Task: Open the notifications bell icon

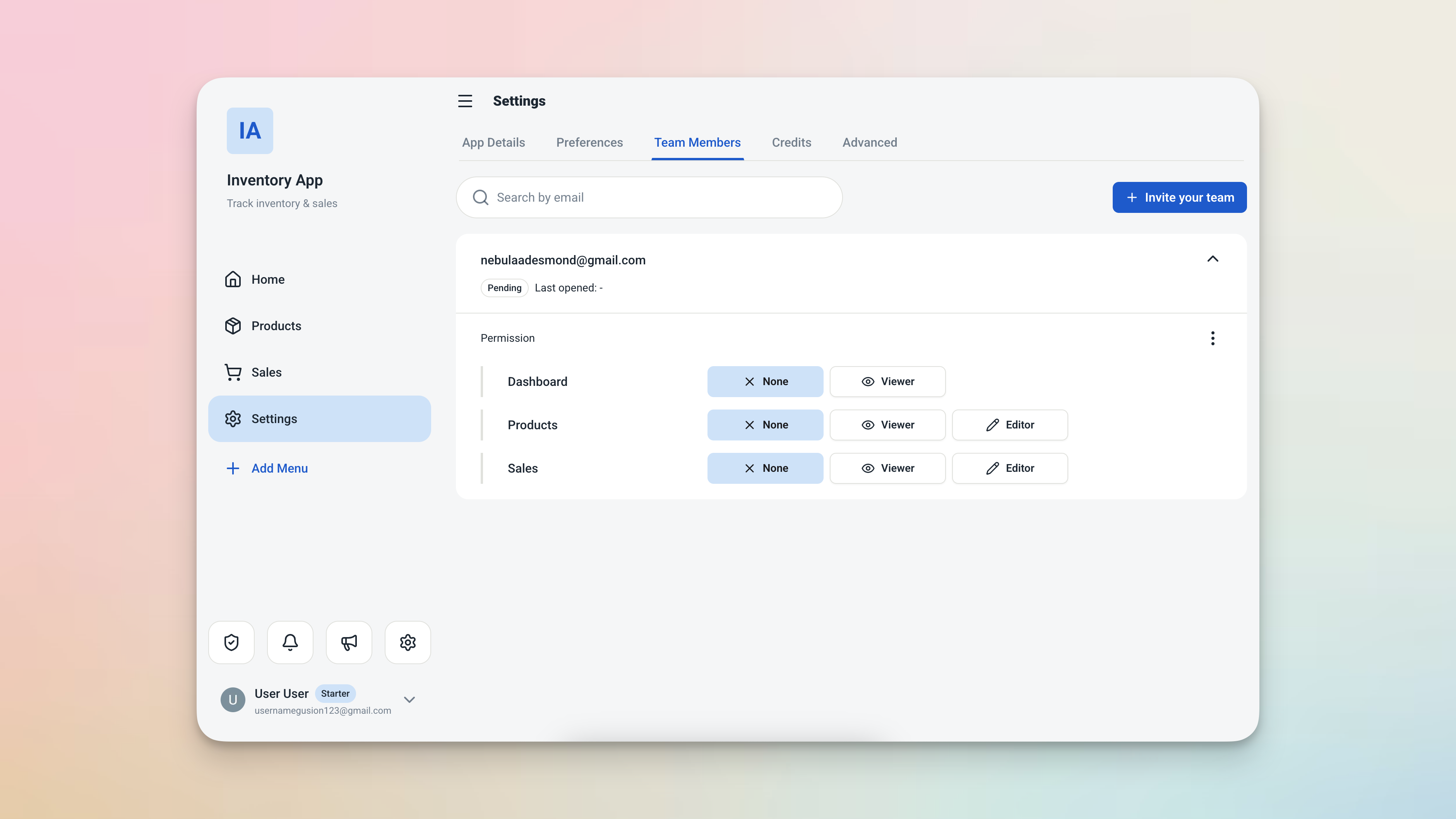Action: 290,642
